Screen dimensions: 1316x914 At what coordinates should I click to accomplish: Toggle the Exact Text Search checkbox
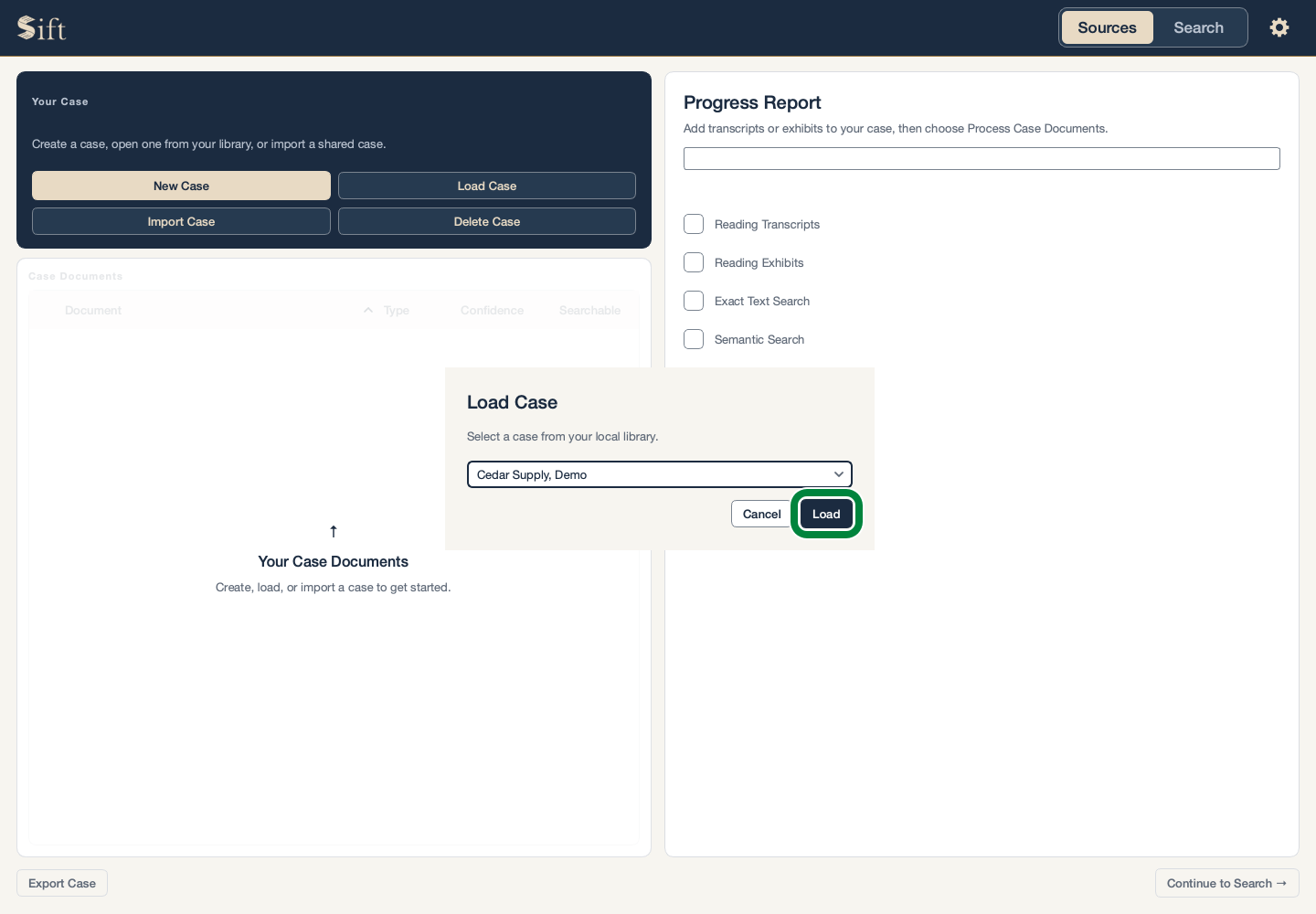(x=694, y=301)
